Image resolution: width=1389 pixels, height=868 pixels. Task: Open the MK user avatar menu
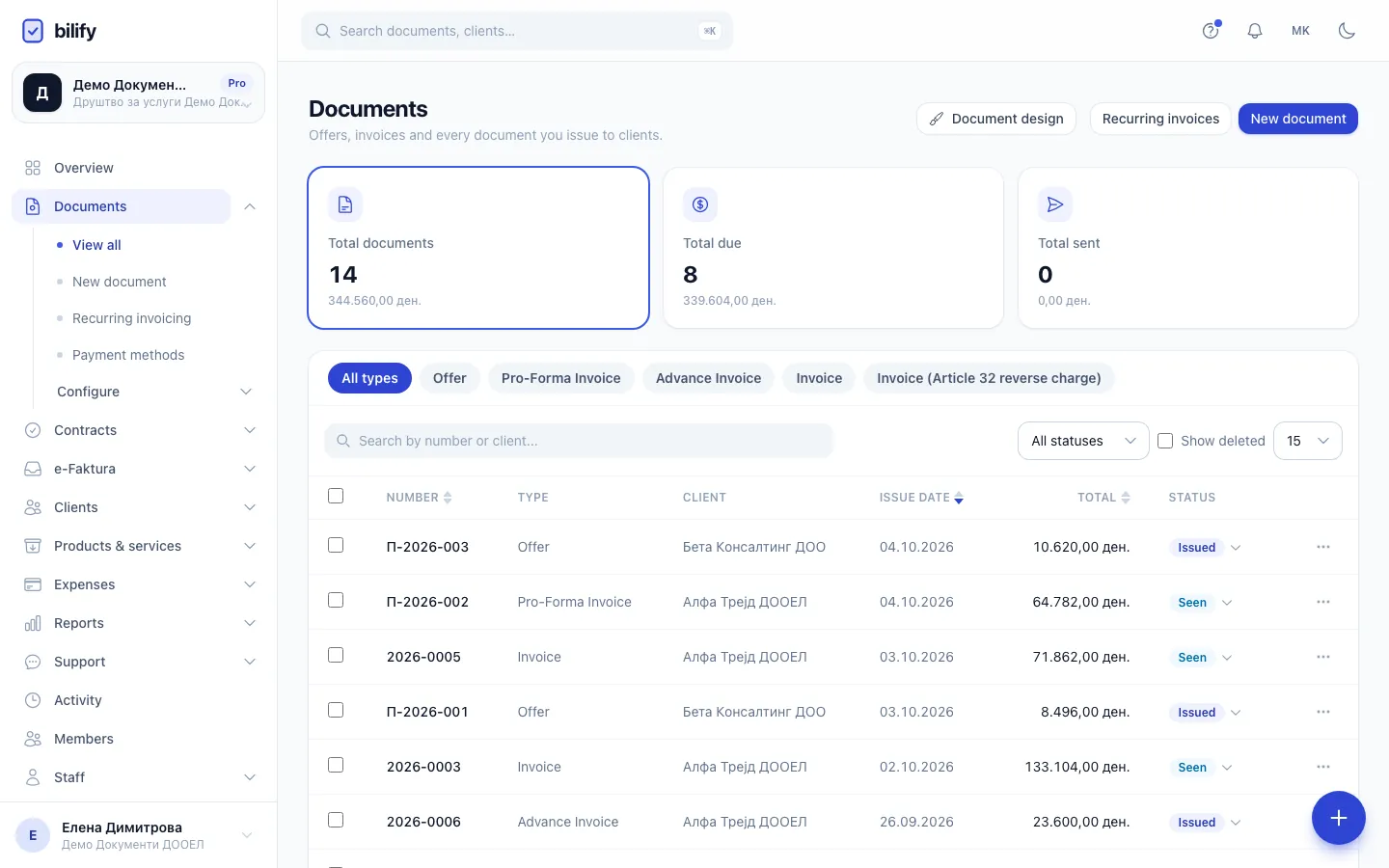click(x=1300, y=31)
